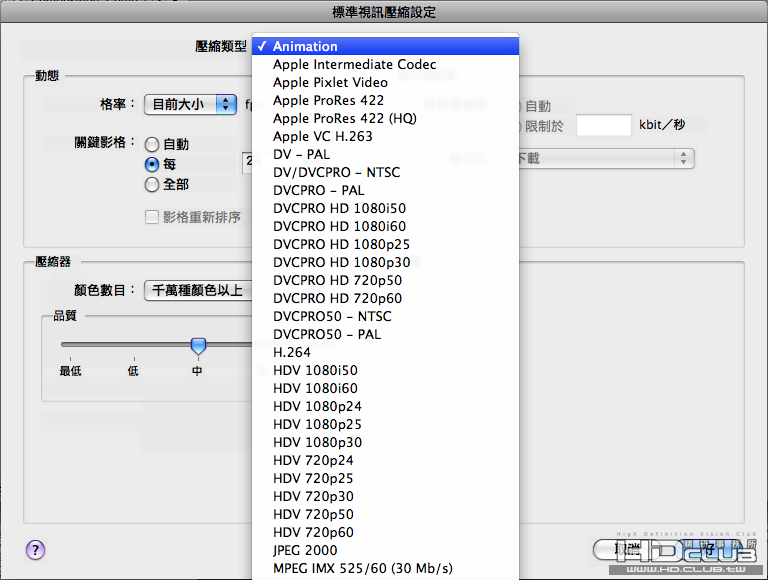Select JPEG 2000 codec

(x=385, y=550)
